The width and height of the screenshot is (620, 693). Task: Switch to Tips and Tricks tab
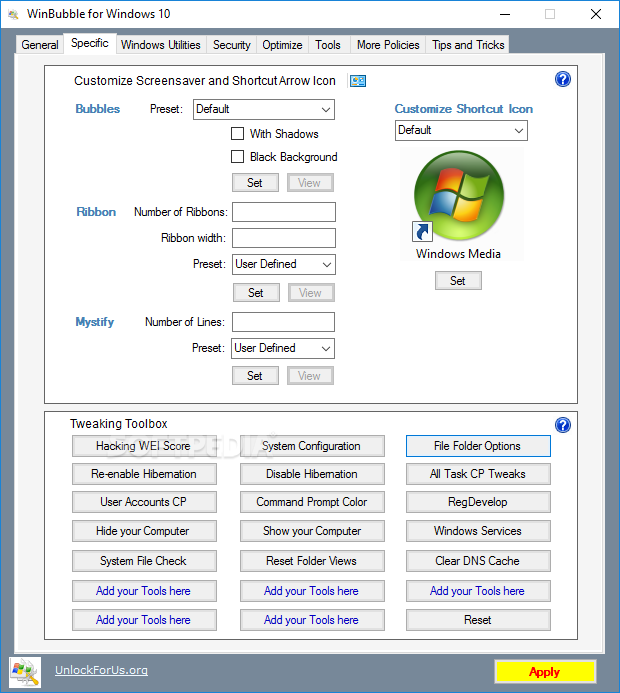468,45
